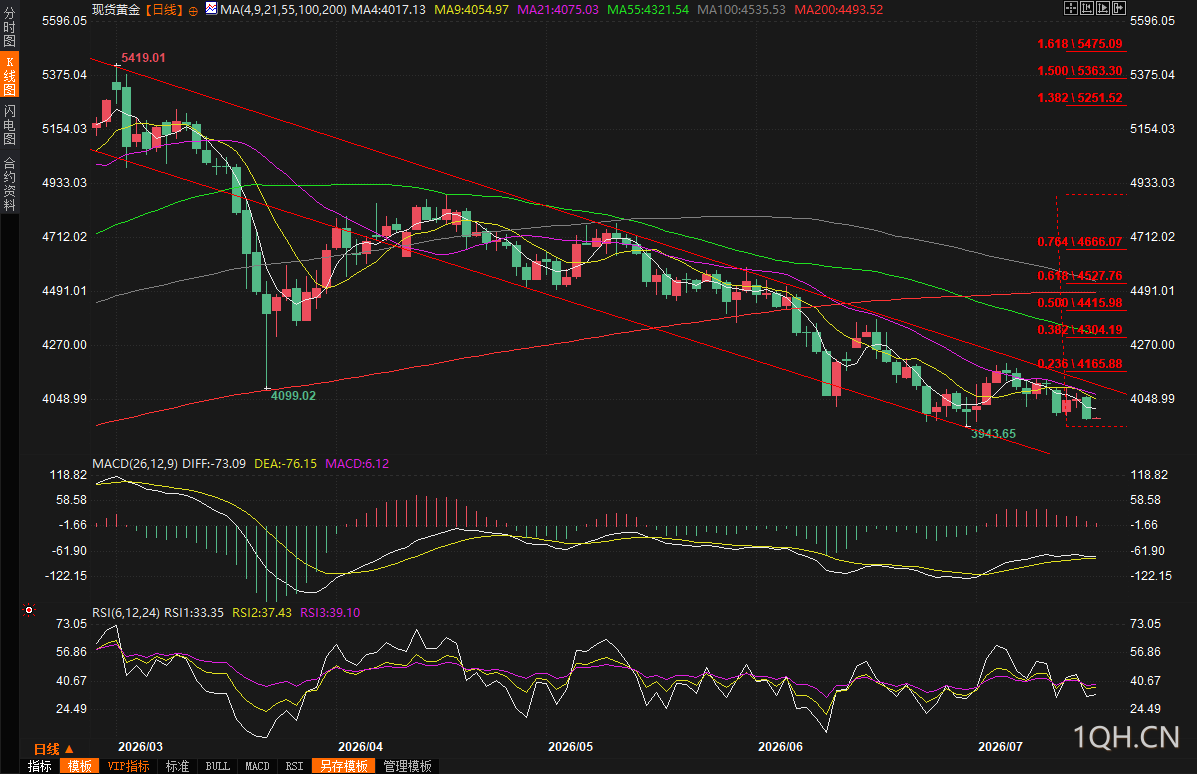Click the Fibonacci 0.764 \ 4666.07 level

tap(1079, 241)
